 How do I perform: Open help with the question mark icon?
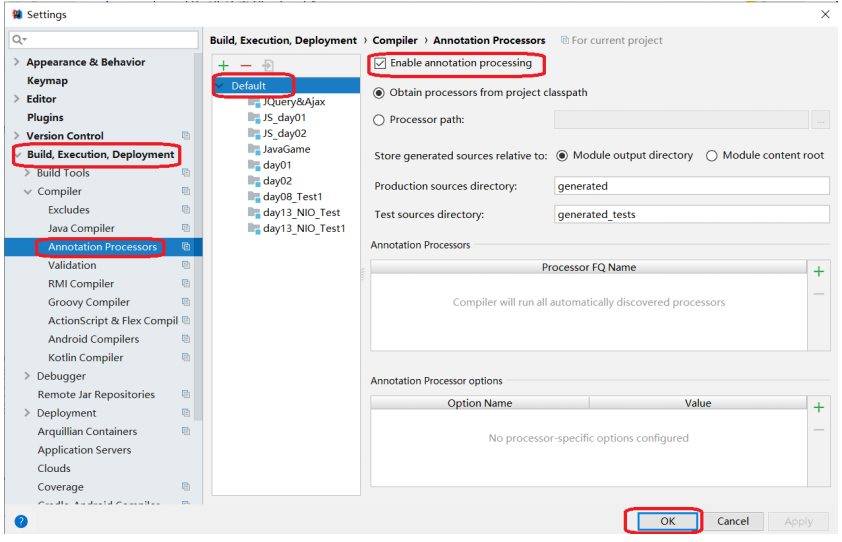(x=21, y=521)
